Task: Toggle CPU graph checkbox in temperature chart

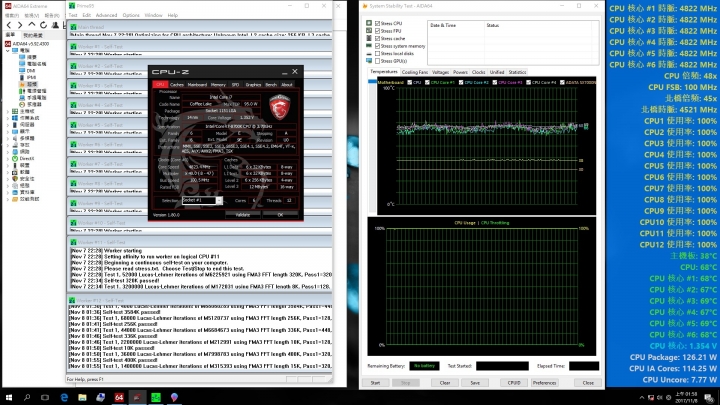Action: coord(410,82)
